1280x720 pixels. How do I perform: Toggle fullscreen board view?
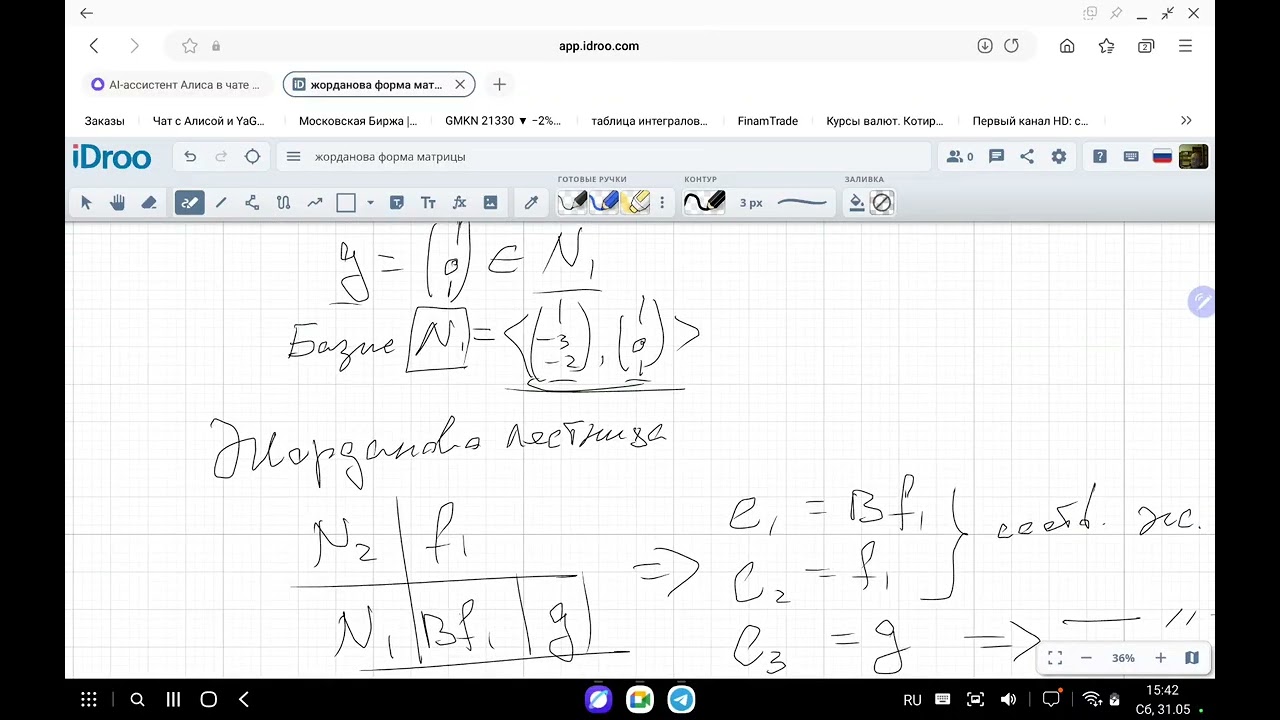[1055, 658]
